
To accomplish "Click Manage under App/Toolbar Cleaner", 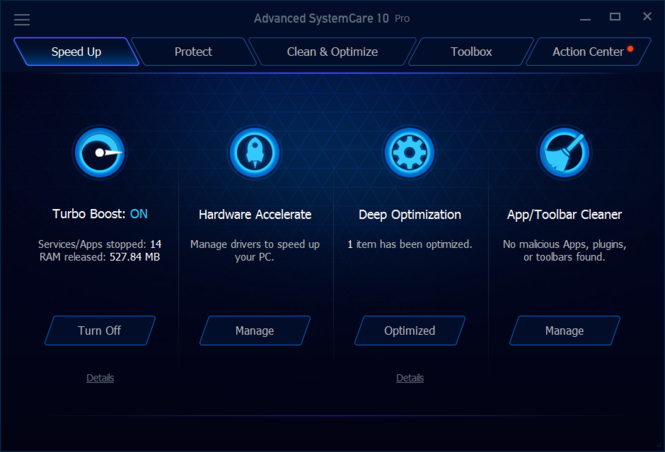I will coord(564,330).
